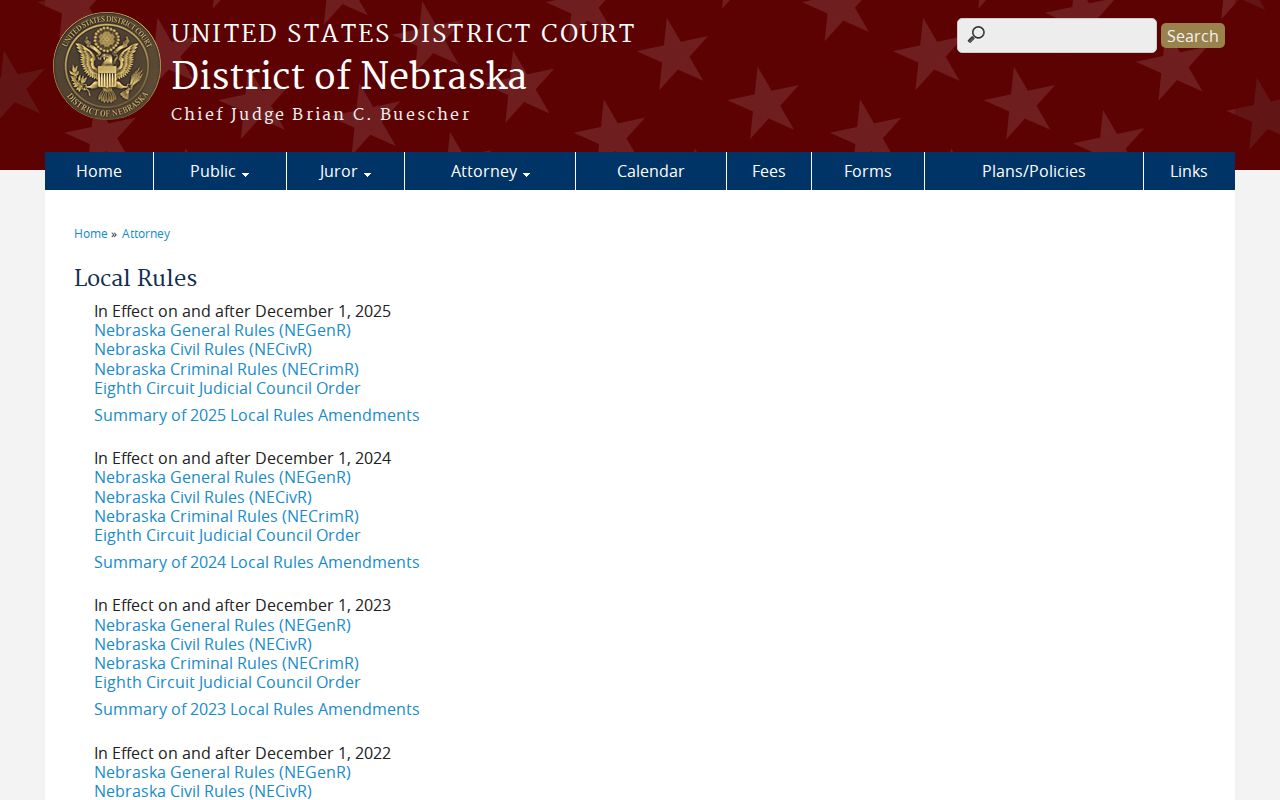The image size is (1280, 800).
Task: Open the Home navigation item
Action: point(99,171)
